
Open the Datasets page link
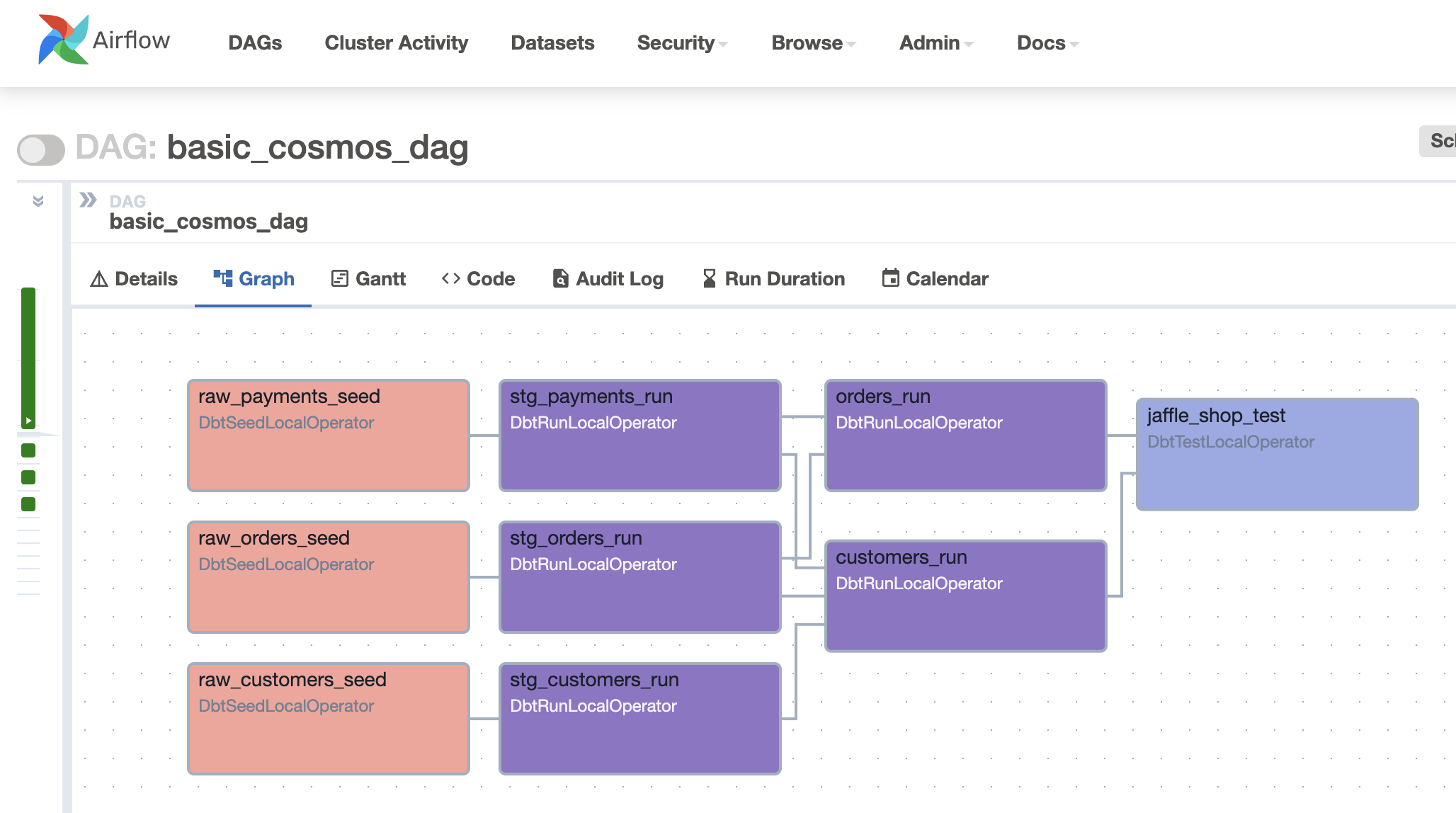click(552, 43)
